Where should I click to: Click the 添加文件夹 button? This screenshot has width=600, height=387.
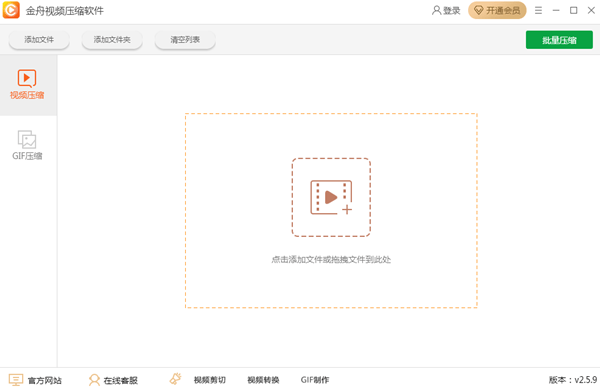(112, 40)
